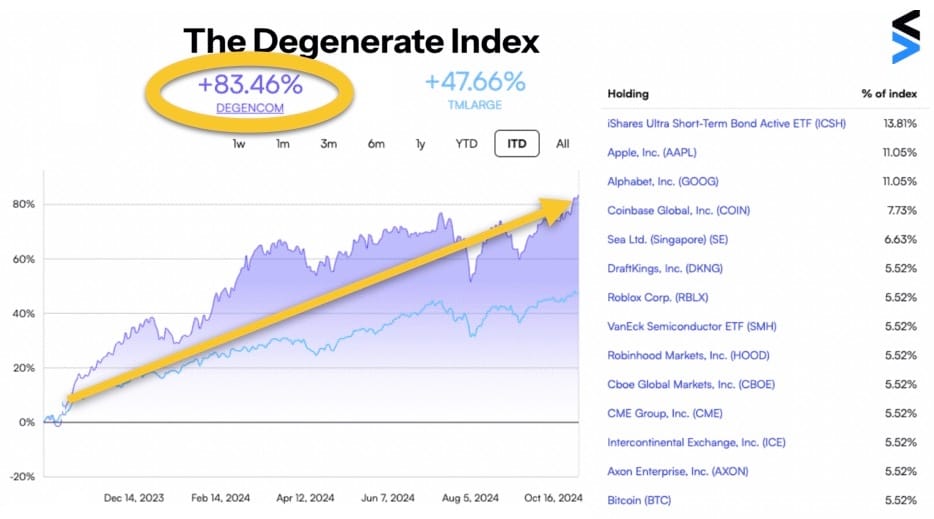Select the 1w time range tab

pos(239,144)
